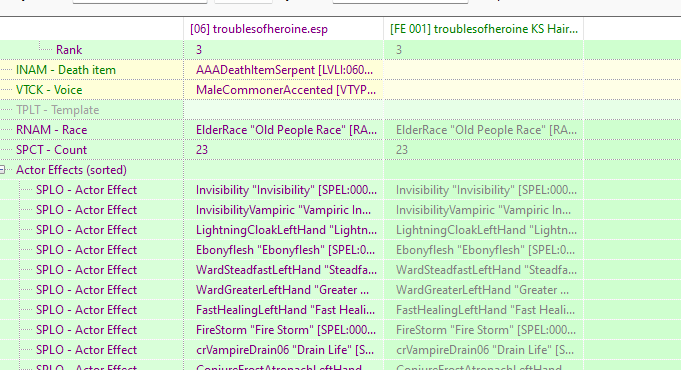Click FastHealingLeftHand in KS Hair column
Image resolution: width=681 pixels, height=370 pixels.
[x=486, y=310]
